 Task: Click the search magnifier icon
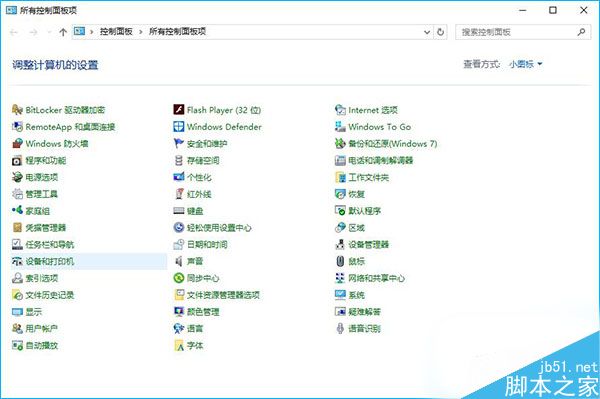pos(582,32)
